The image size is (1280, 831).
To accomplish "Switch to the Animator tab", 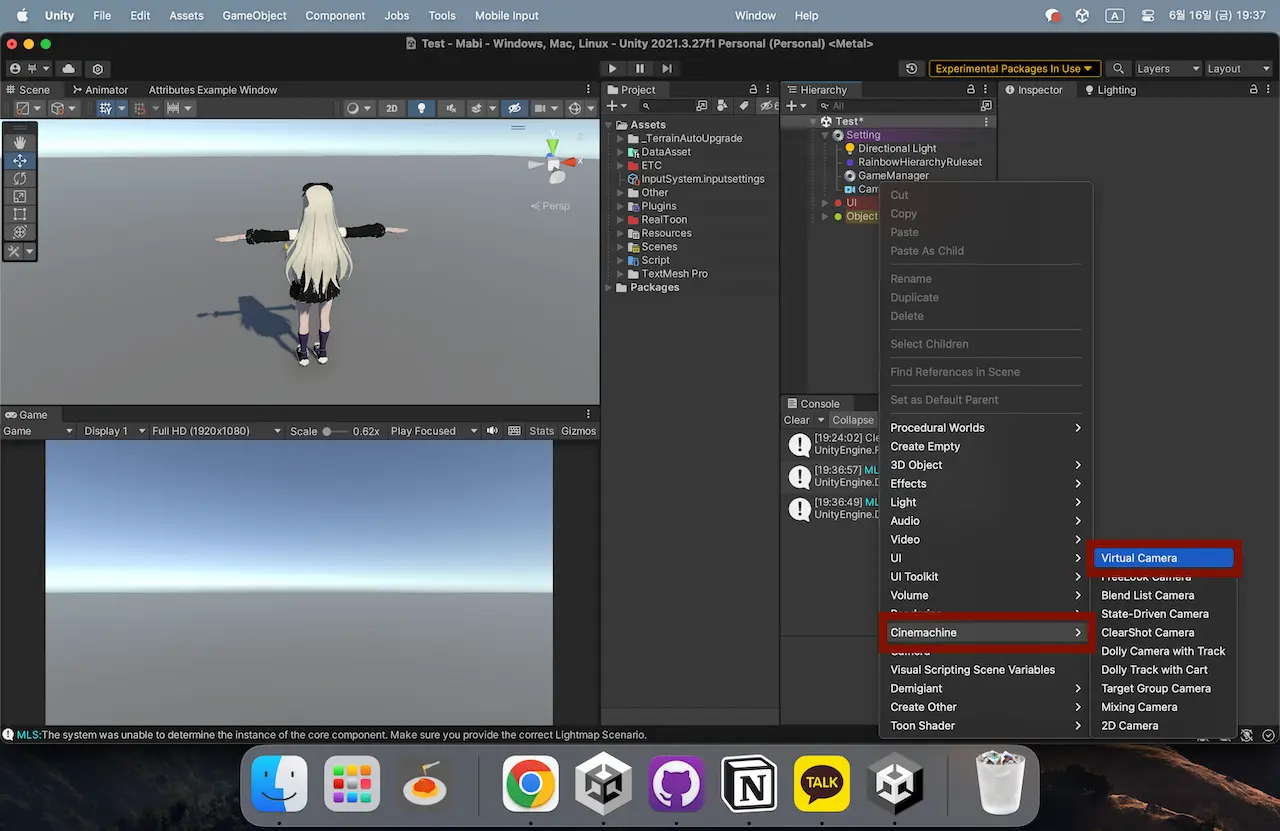I will (100, 90).
